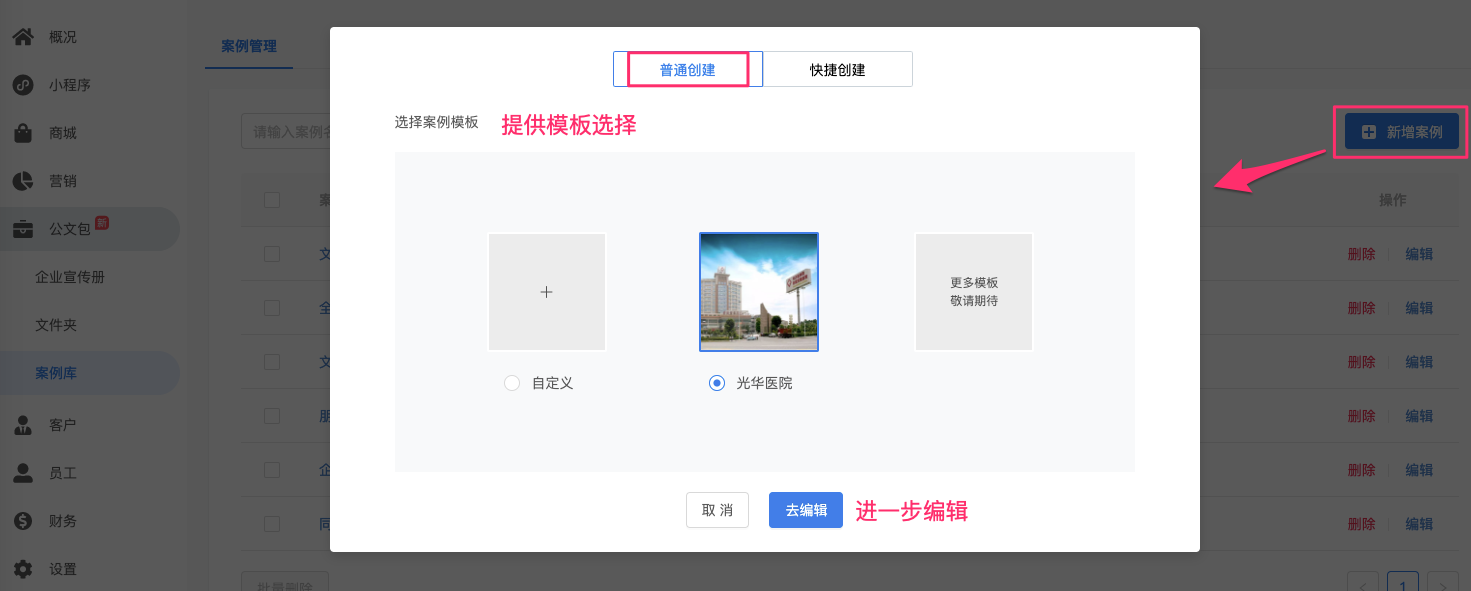Open the 公文包 briefcase icon
The width and height of the screenshot is (1471, 591).
click(x=23, y=229)
